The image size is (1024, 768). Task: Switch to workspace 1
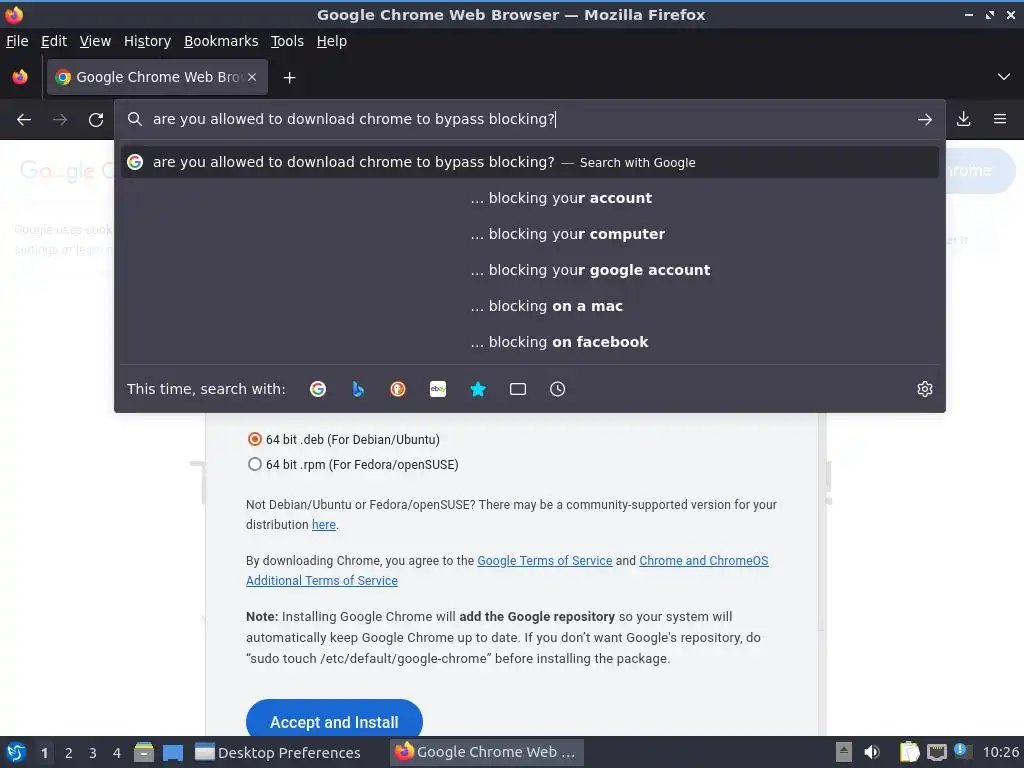point(44,753)
